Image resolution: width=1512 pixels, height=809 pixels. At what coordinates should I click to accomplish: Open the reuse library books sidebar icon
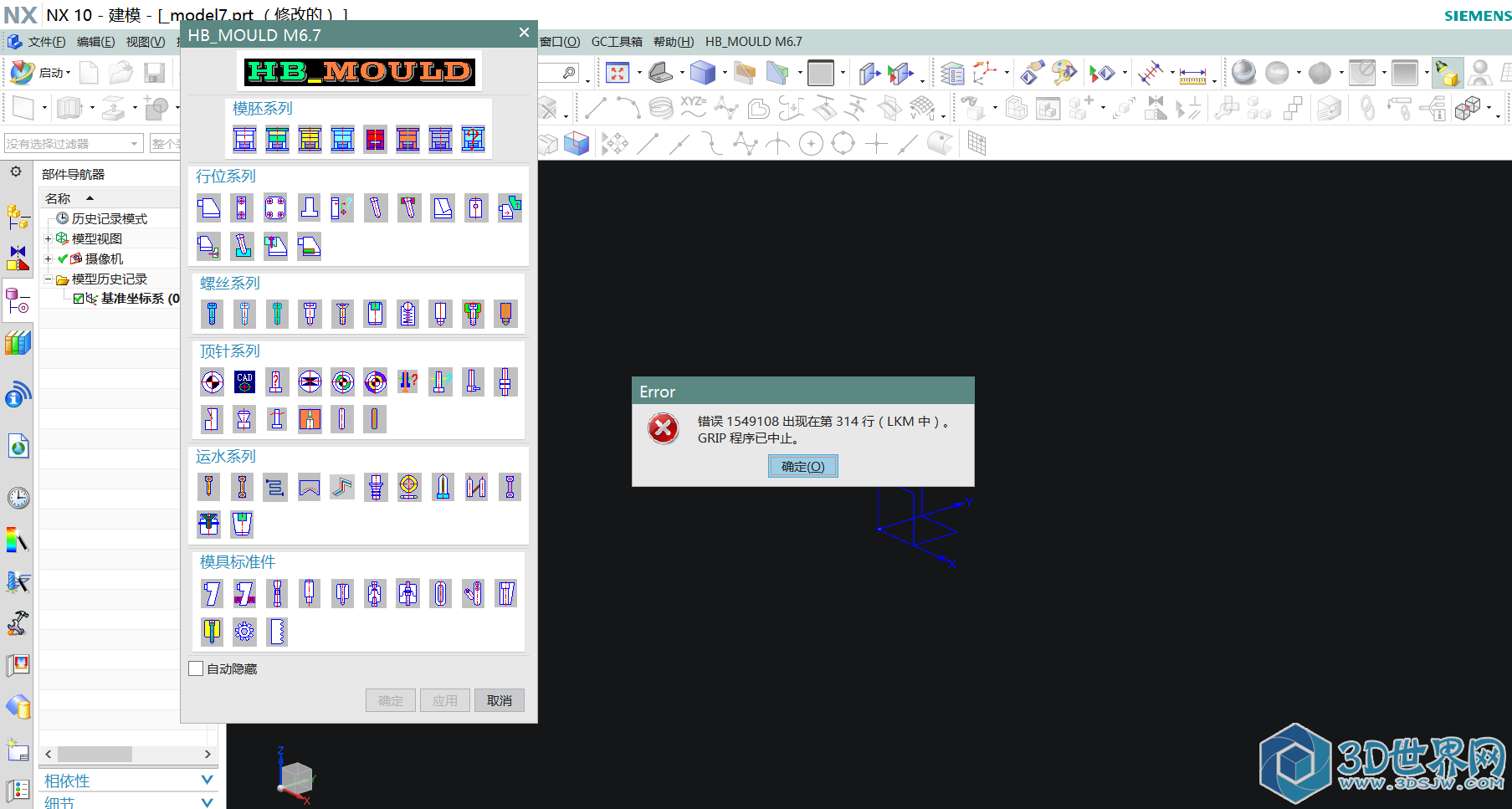[x=18, y=343]
